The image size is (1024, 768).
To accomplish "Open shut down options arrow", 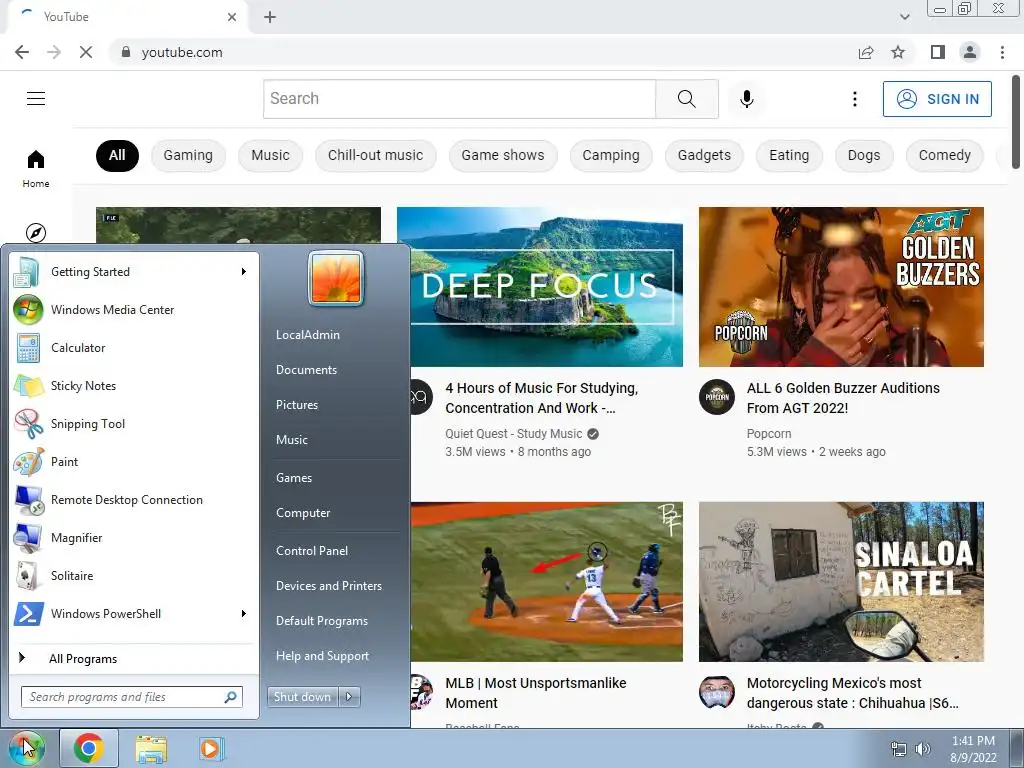I will [349, 697].
